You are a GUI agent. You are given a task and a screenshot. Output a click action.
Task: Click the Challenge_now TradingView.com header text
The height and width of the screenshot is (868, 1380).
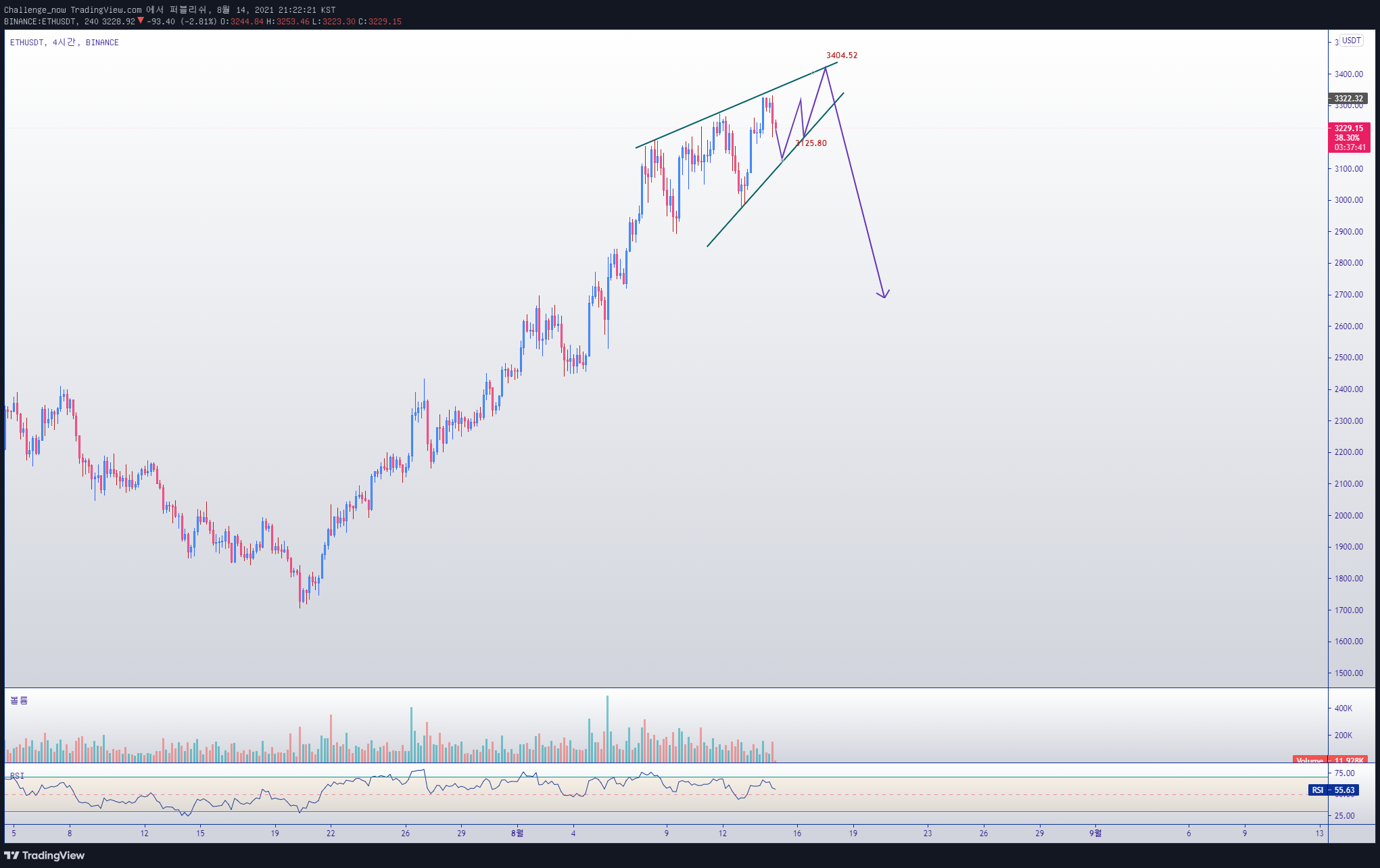(73, 9)
